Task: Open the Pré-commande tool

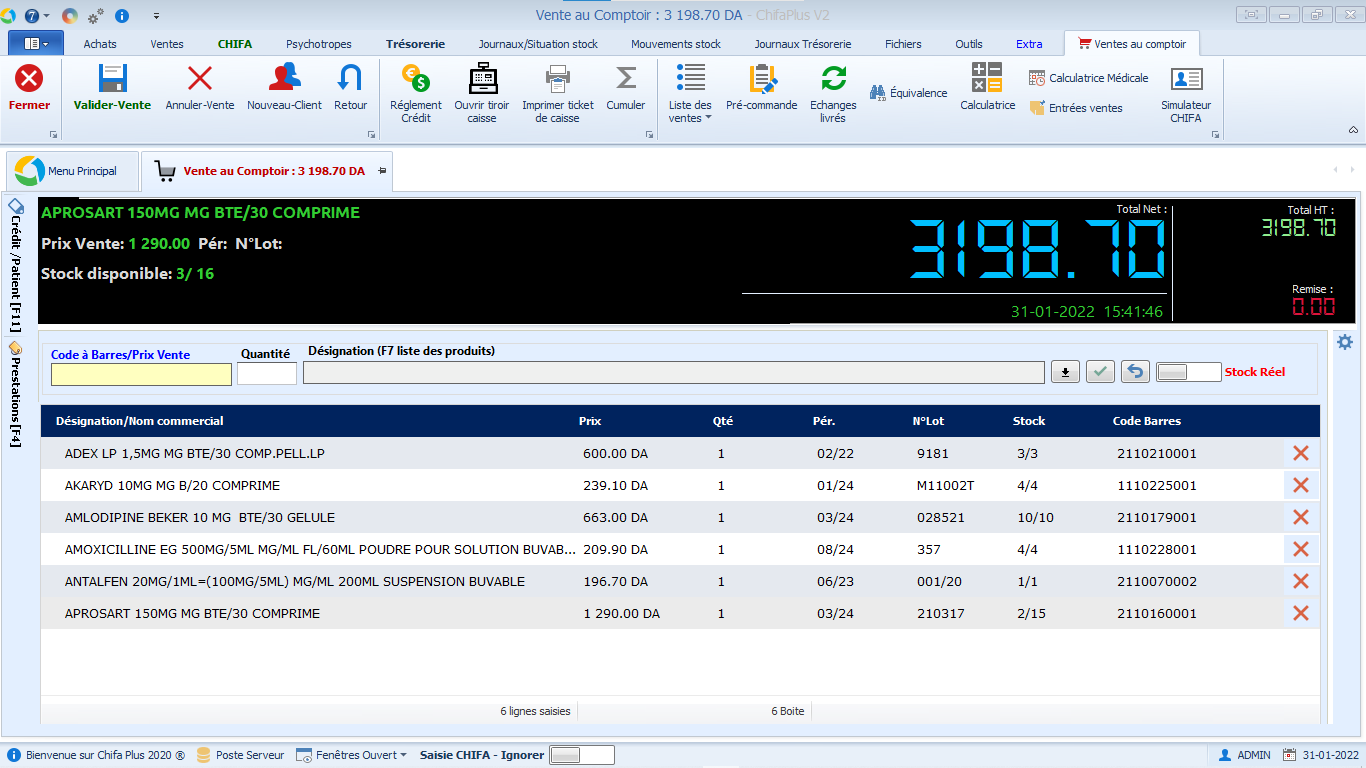Action: point(762,80)
